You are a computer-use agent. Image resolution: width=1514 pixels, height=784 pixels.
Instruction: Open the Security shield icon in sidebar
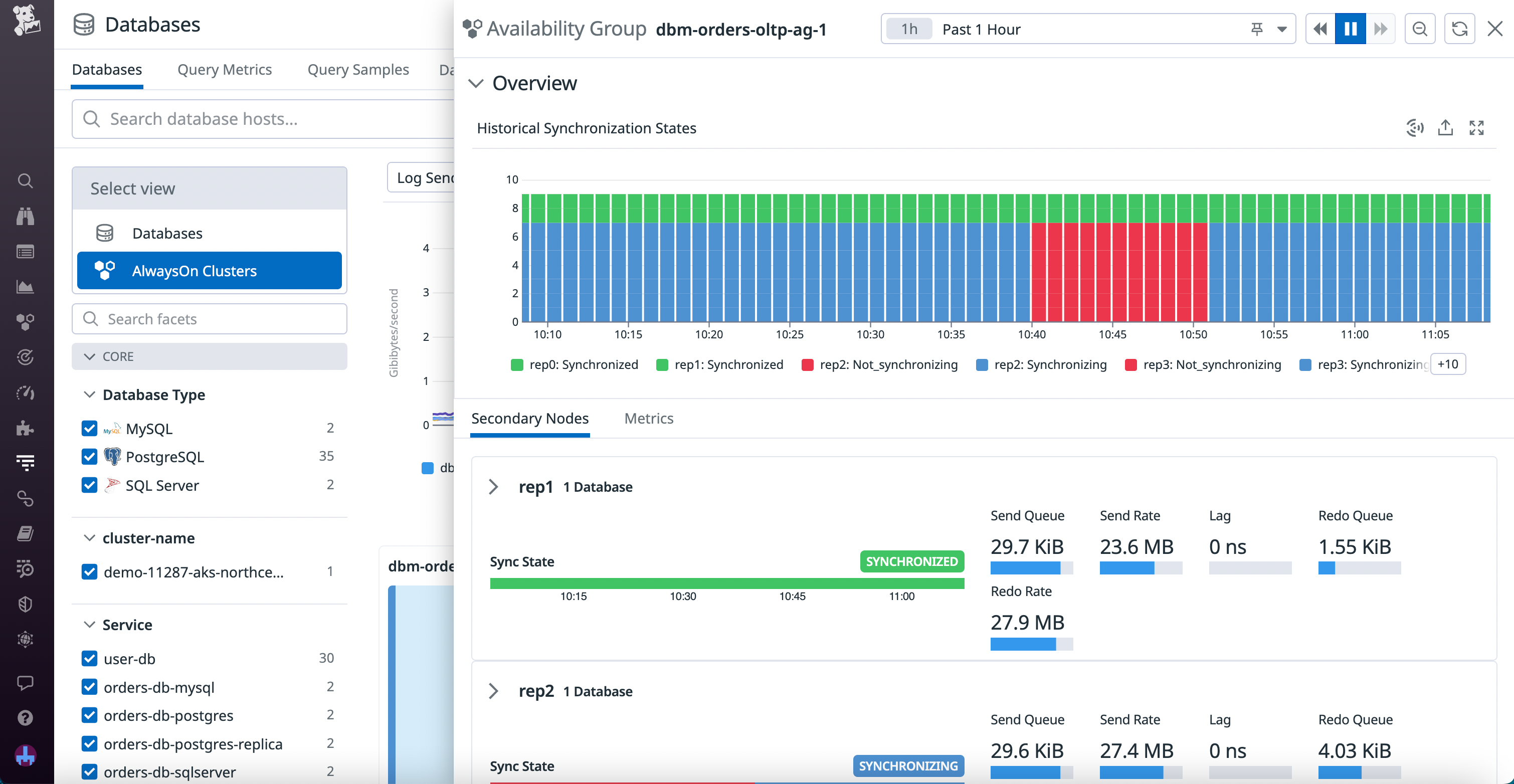pos(25,604)
